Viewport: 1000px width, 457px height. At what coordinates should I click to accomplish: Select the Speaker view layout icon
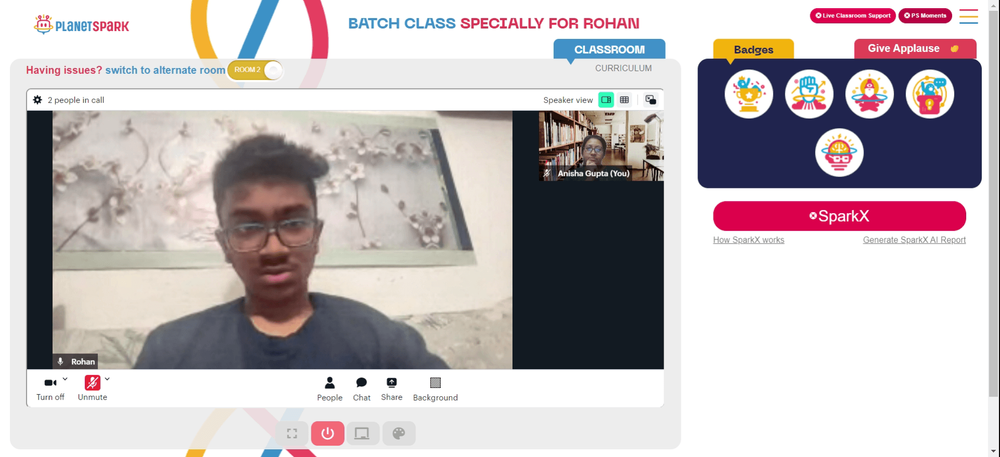[x=606, y=99]
